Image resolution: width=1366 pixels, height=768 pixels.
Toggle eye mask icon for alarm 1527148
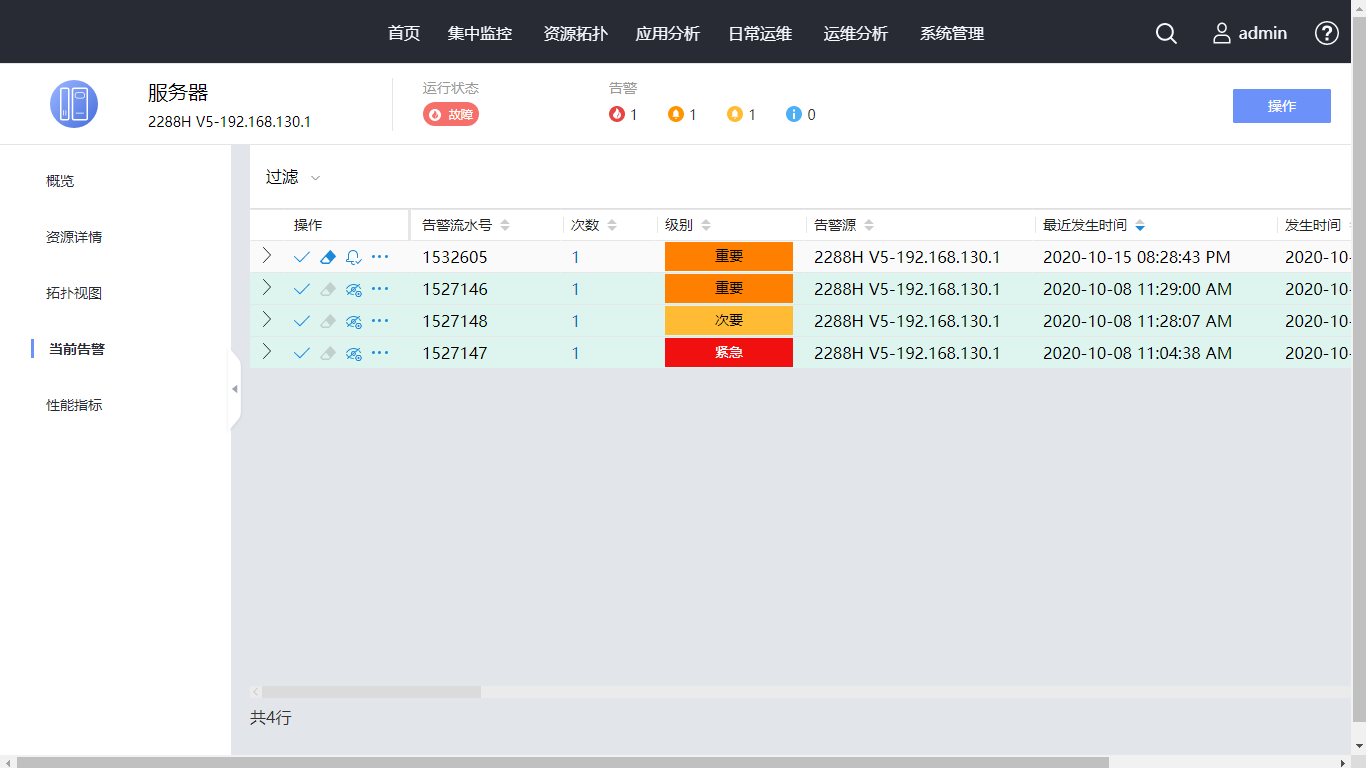353,321
